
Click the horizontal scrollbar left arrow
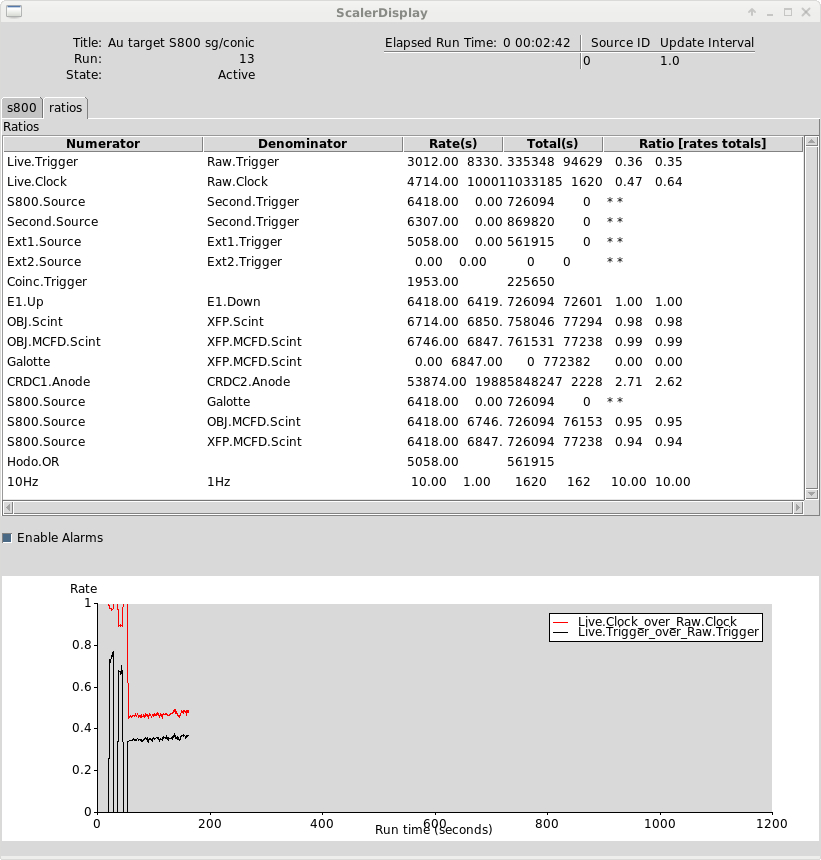click(x=8, y=508)
